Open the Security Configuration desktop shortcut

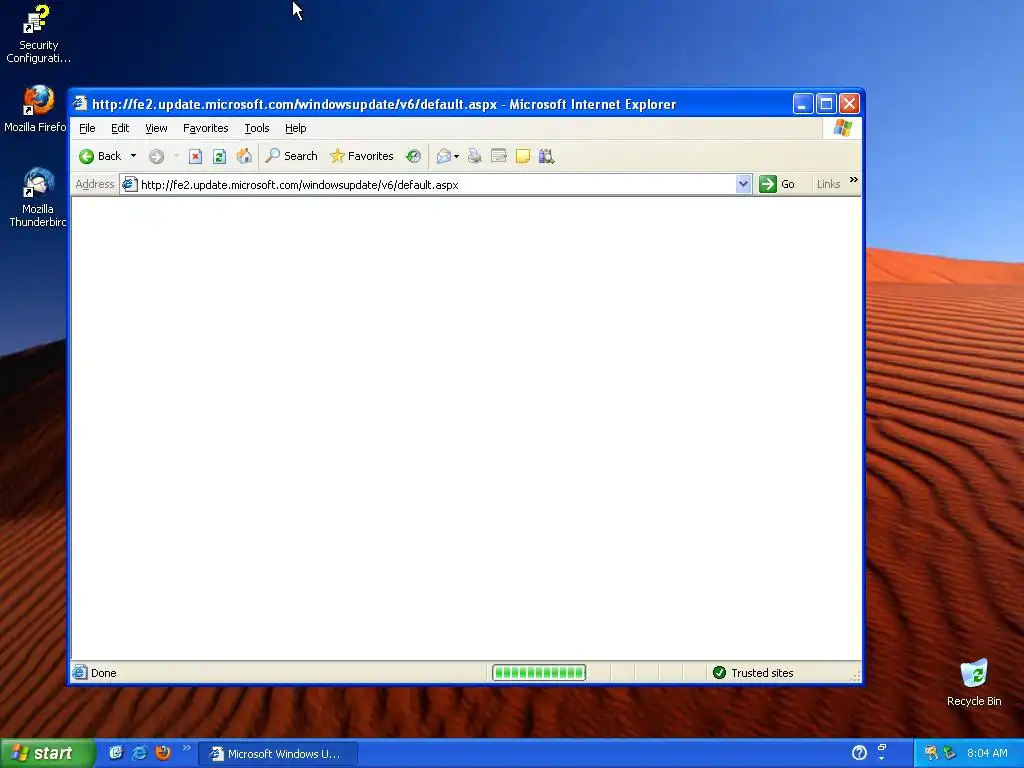[x=38, y=34]
